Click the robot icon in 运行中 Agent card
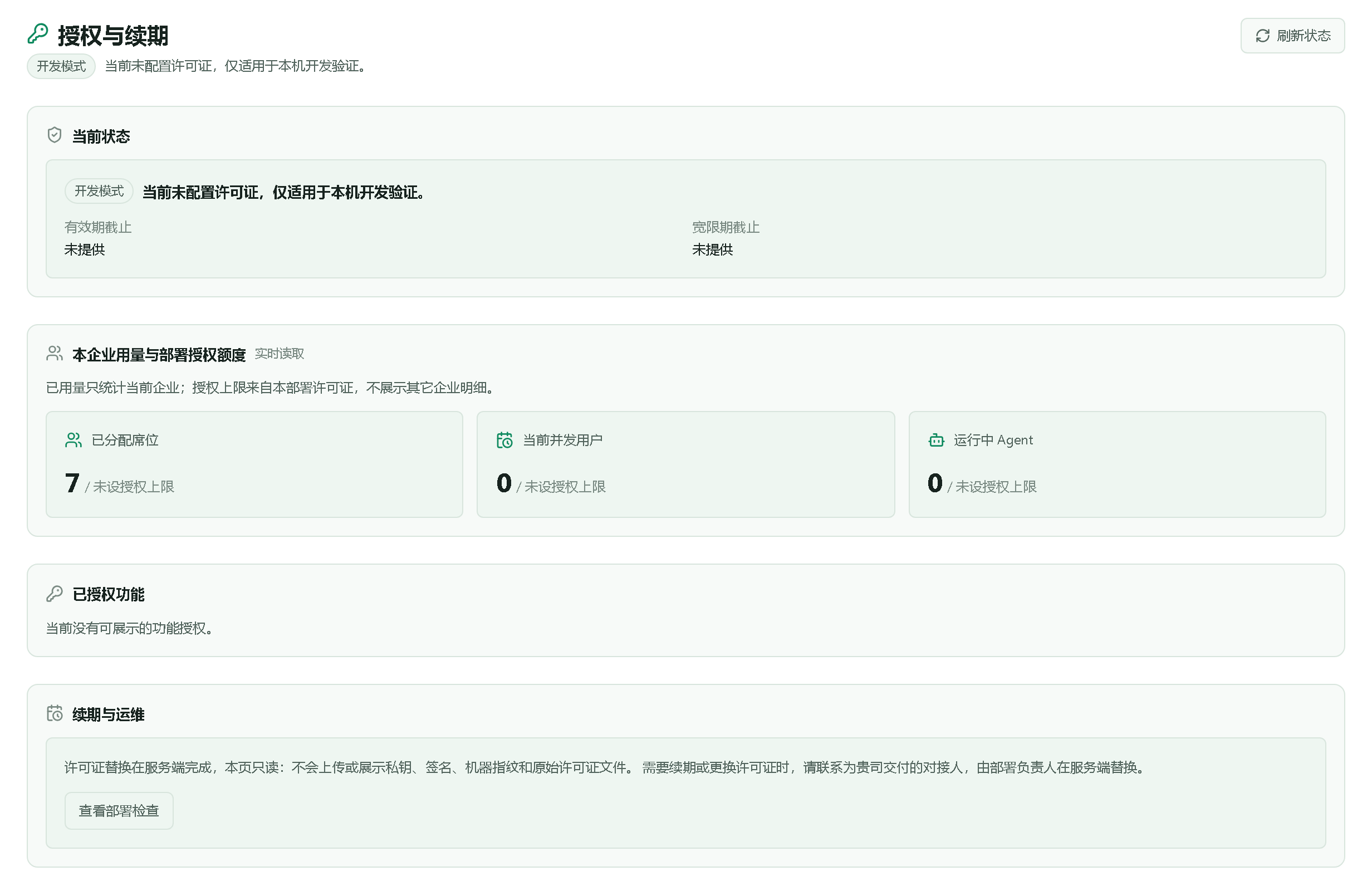 coord(936,440)
